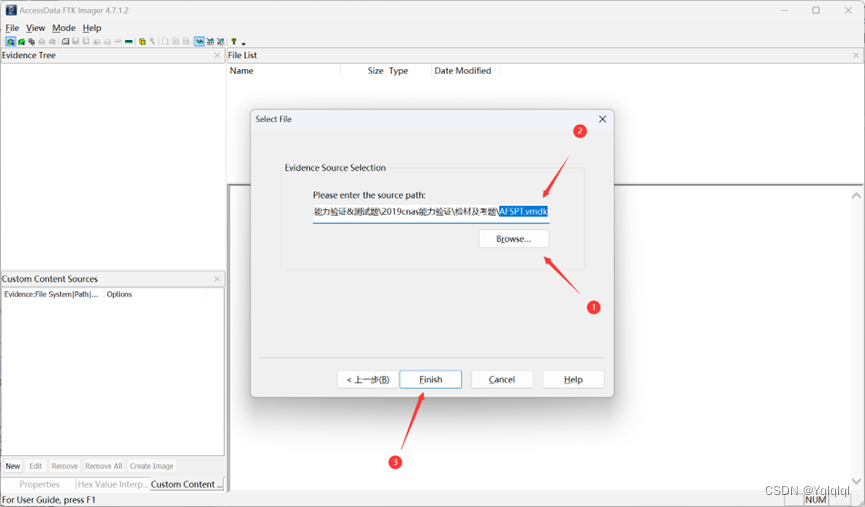Switch to the Hex Value Interp... tab
The height and width of the screenshot is (507, 865).
(113, 484)
